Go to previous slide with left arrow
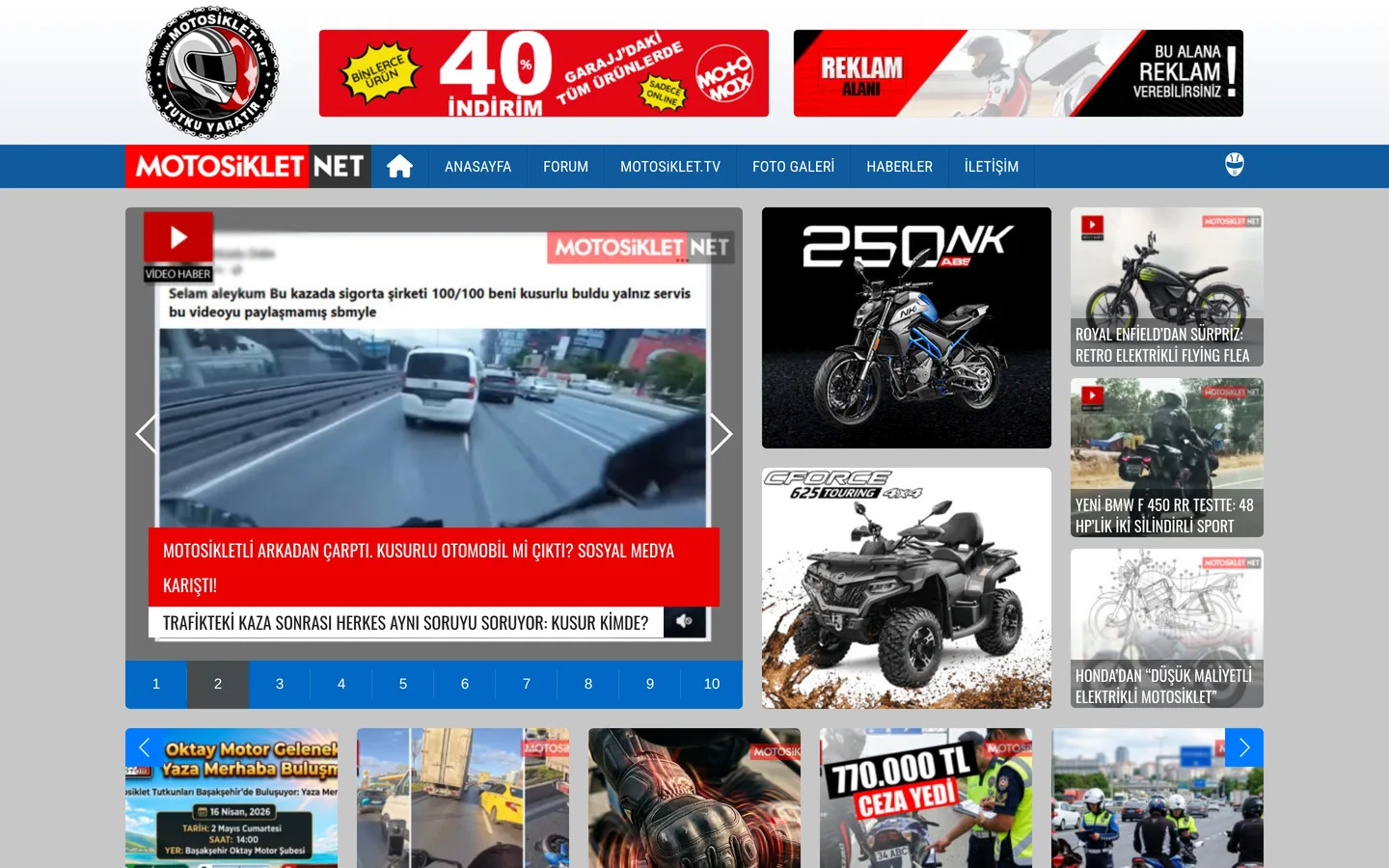This screenshot has width=1389, height=868. tap(147, 434)
